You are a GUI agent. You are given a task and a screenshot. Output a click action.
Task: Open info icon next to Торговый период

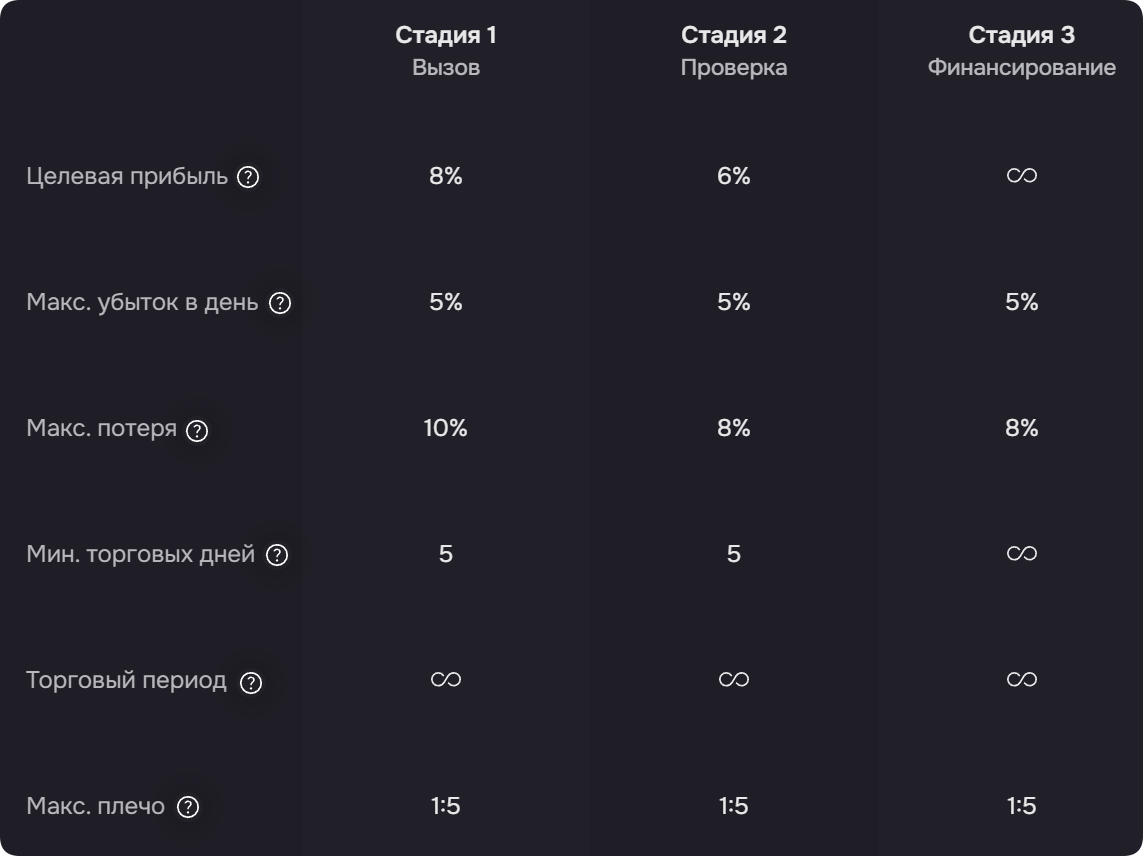251,682
